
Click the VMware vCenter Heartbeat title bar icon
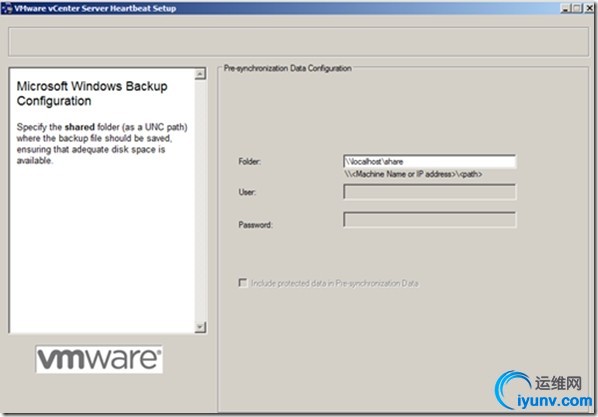[6, 8]
